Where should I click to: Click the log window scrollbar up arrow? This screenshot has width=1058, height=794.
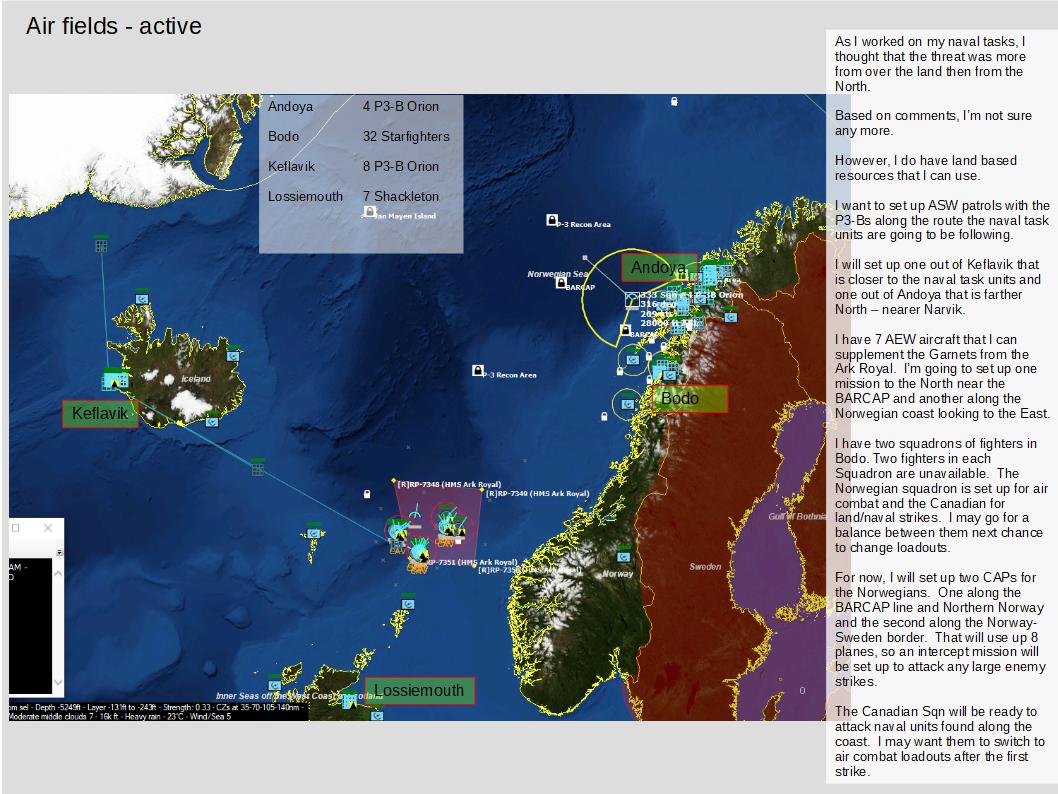click(58, 574)
